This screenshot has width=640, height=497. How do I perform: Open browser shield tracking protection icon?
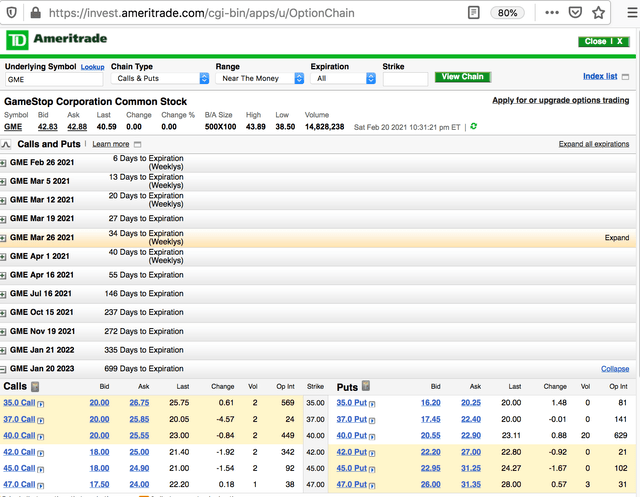[x=11, y=13]
